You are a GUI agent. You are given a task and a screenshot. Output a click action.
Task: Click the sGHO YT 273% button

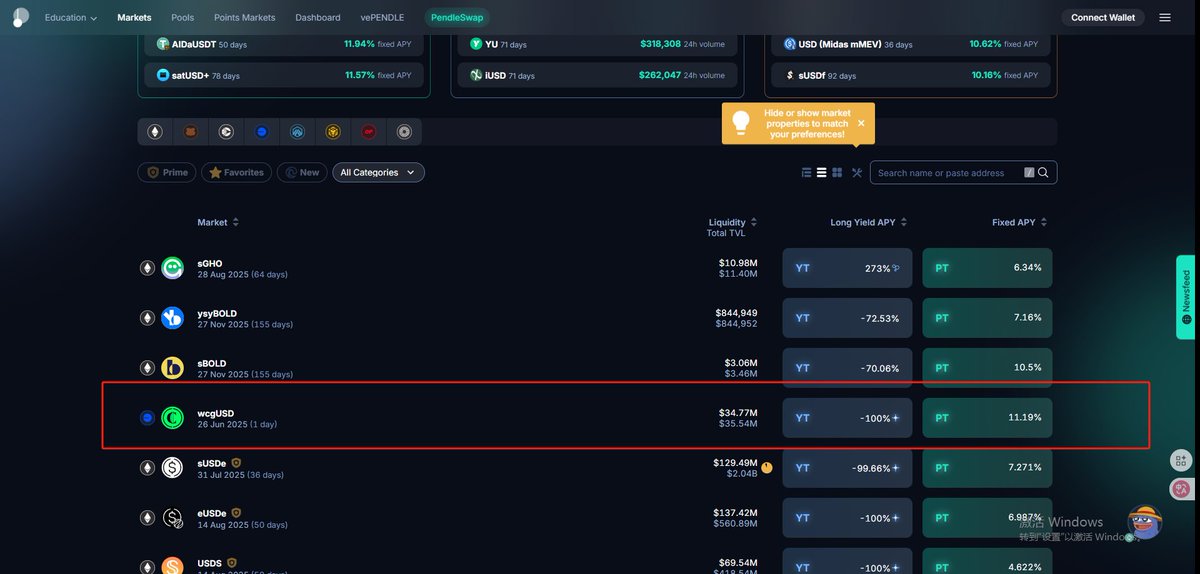coord(847,268)
